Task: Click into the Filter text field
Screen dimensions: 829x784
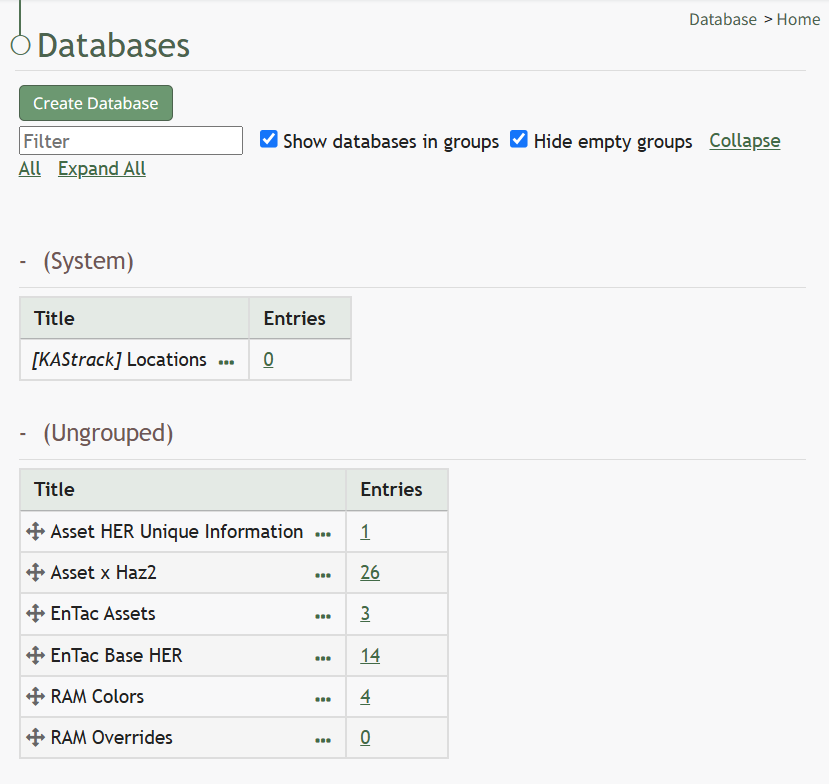Action: [131, 141]
